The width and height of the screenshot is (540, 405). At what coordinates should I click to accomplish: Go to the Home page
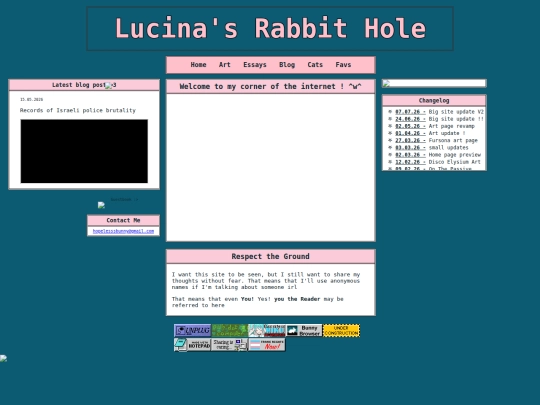198,65
